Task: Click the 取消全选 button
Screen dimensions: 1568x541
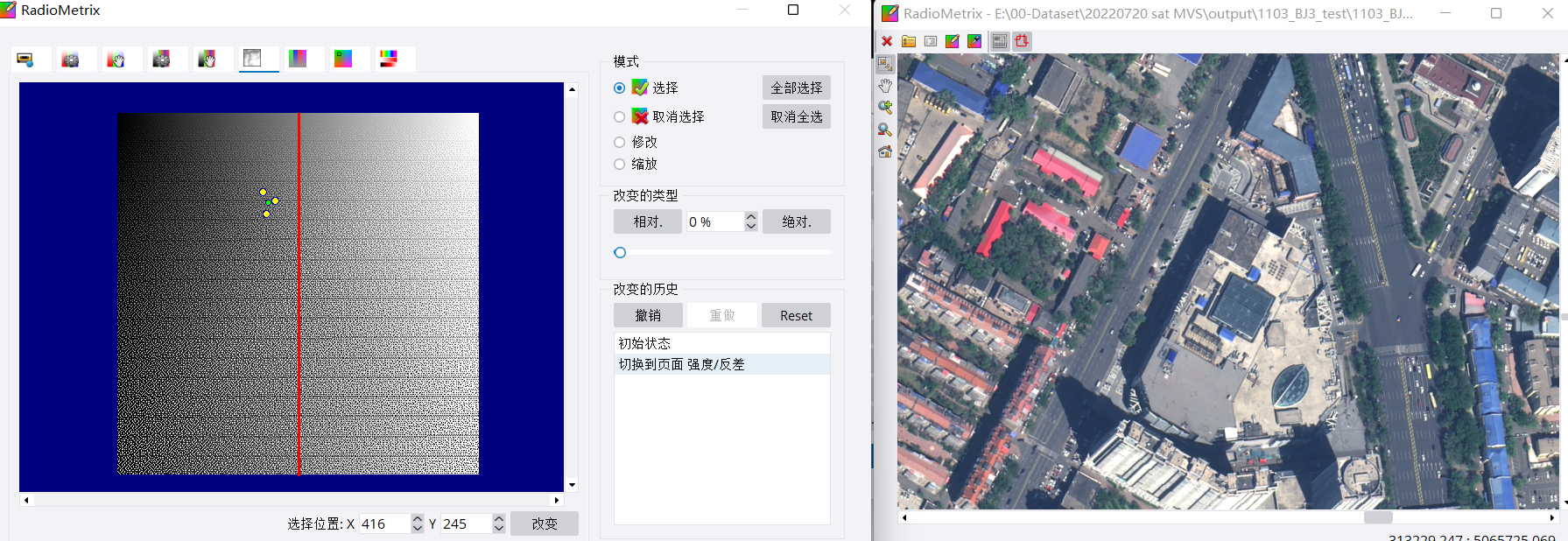Action: 797,116
